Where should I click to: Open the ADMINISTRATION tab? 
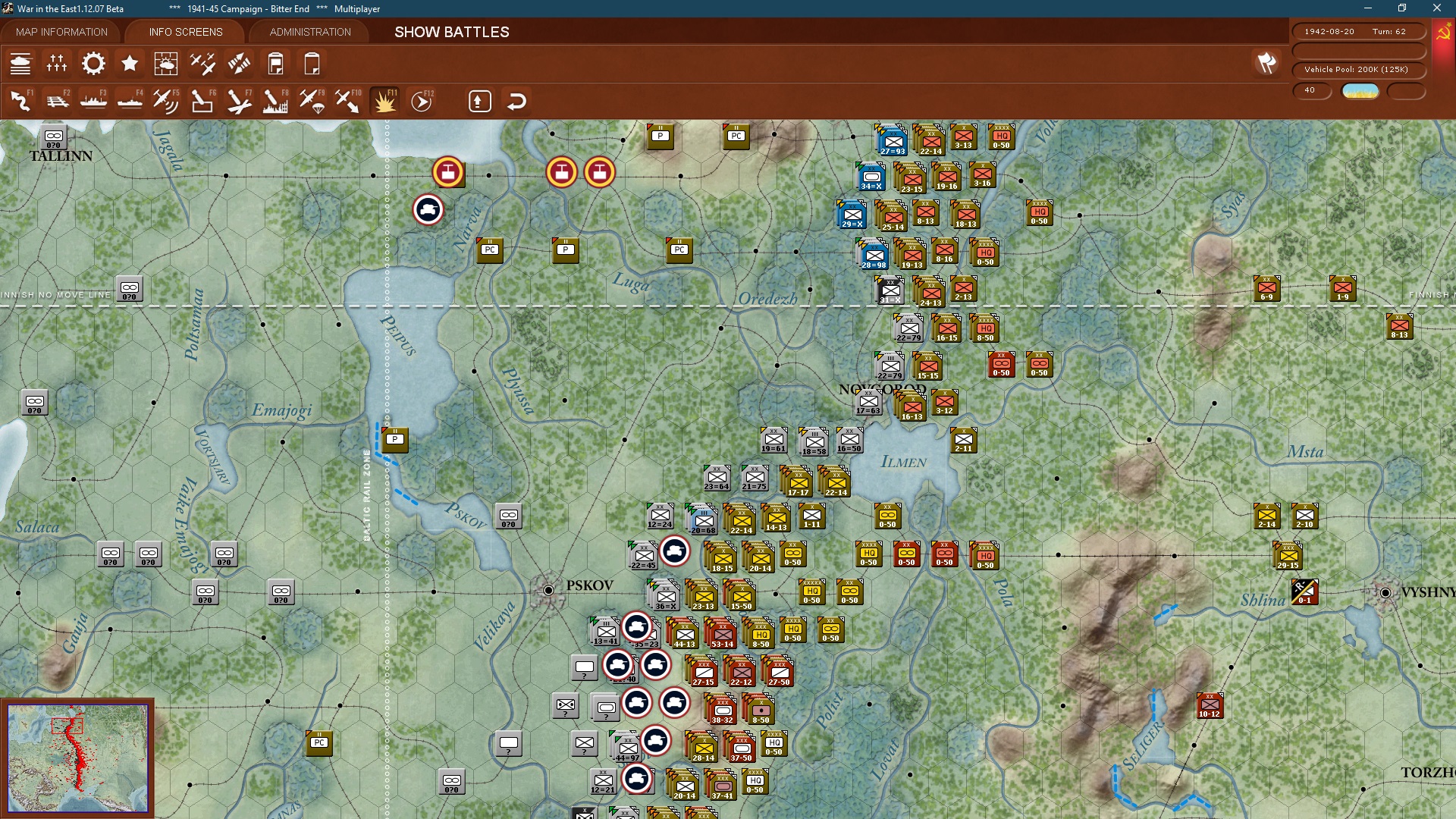pos(310,32)
